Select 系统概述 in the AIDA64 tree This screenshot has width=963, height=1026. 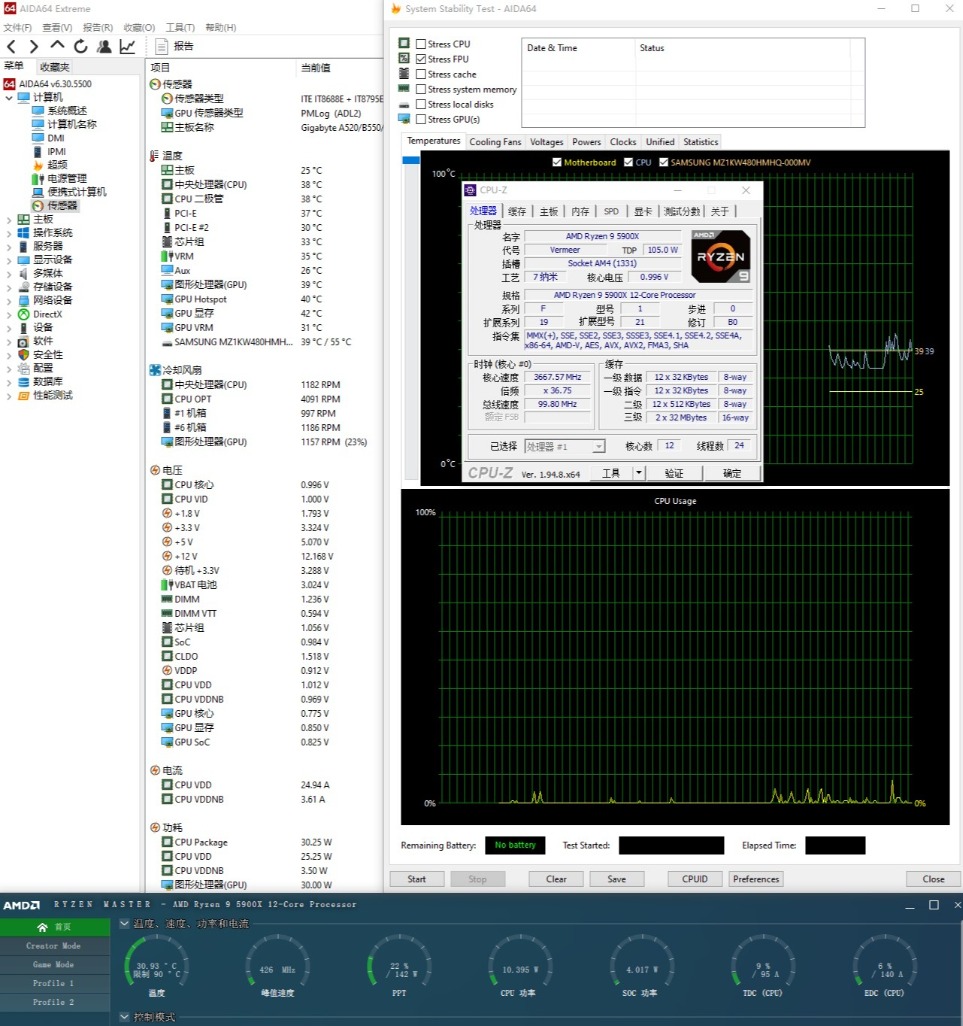click(67, 111)
